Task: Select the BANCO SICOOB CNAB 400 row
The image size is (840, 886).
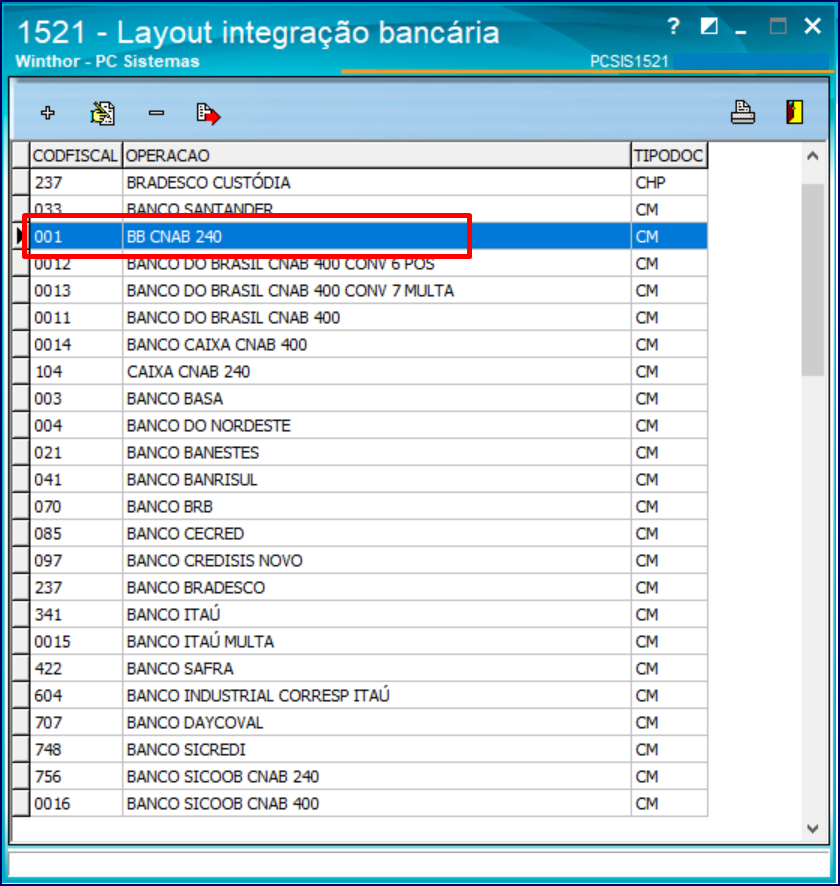Action: [300, 803]
